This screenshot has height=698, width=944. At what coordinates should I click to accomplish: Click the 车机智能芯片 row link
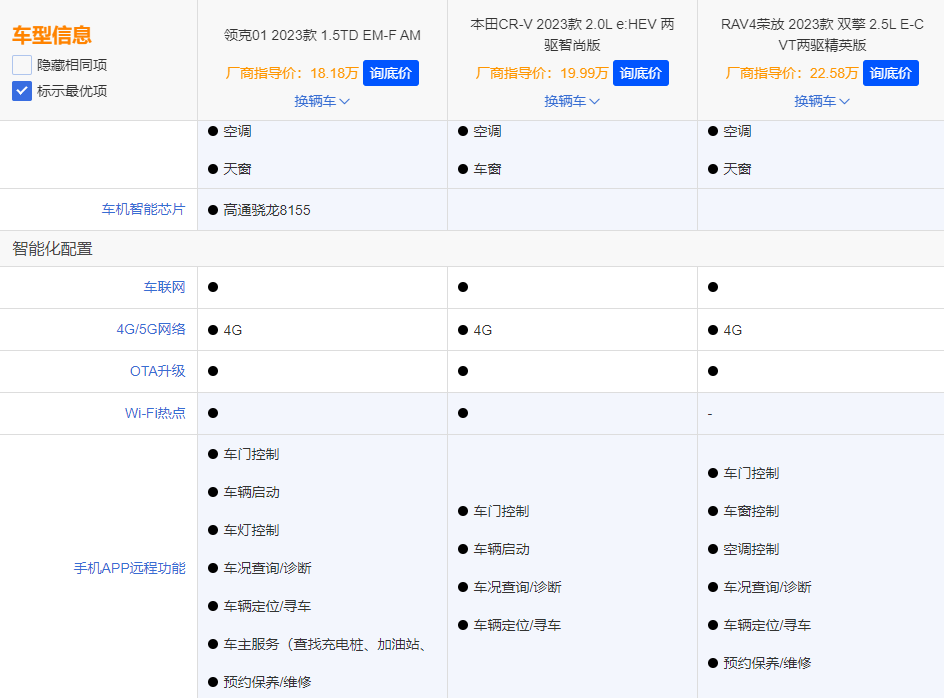coord(142,209)
